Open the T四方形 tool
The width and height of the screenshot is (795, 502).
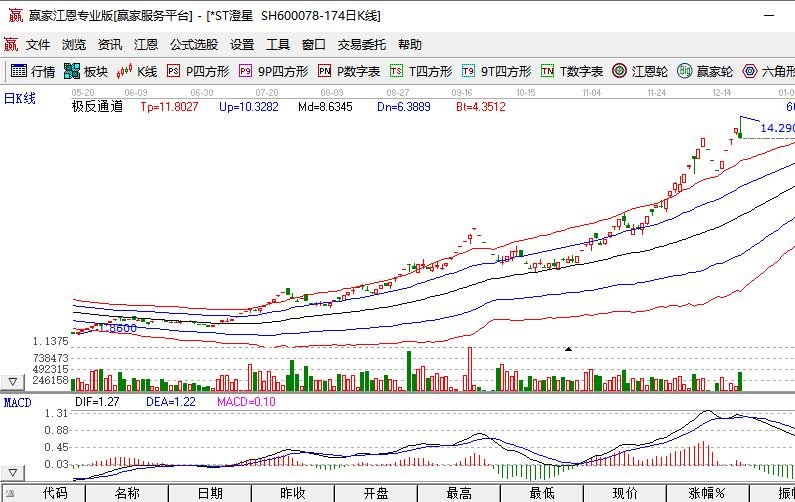coord(421,71)
